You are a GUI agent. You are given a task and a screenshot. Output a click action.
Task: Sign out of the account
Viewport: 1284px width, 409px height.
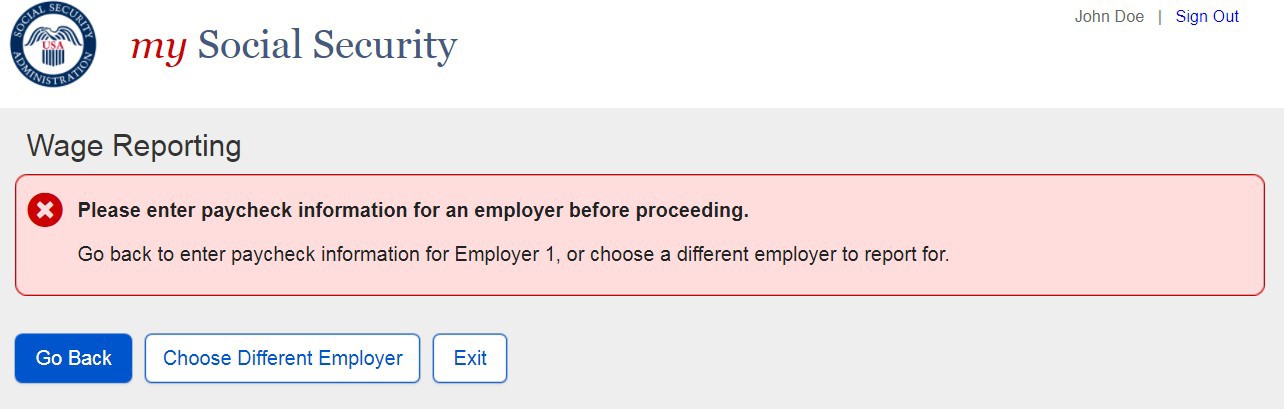click(x=1207, y=17)
